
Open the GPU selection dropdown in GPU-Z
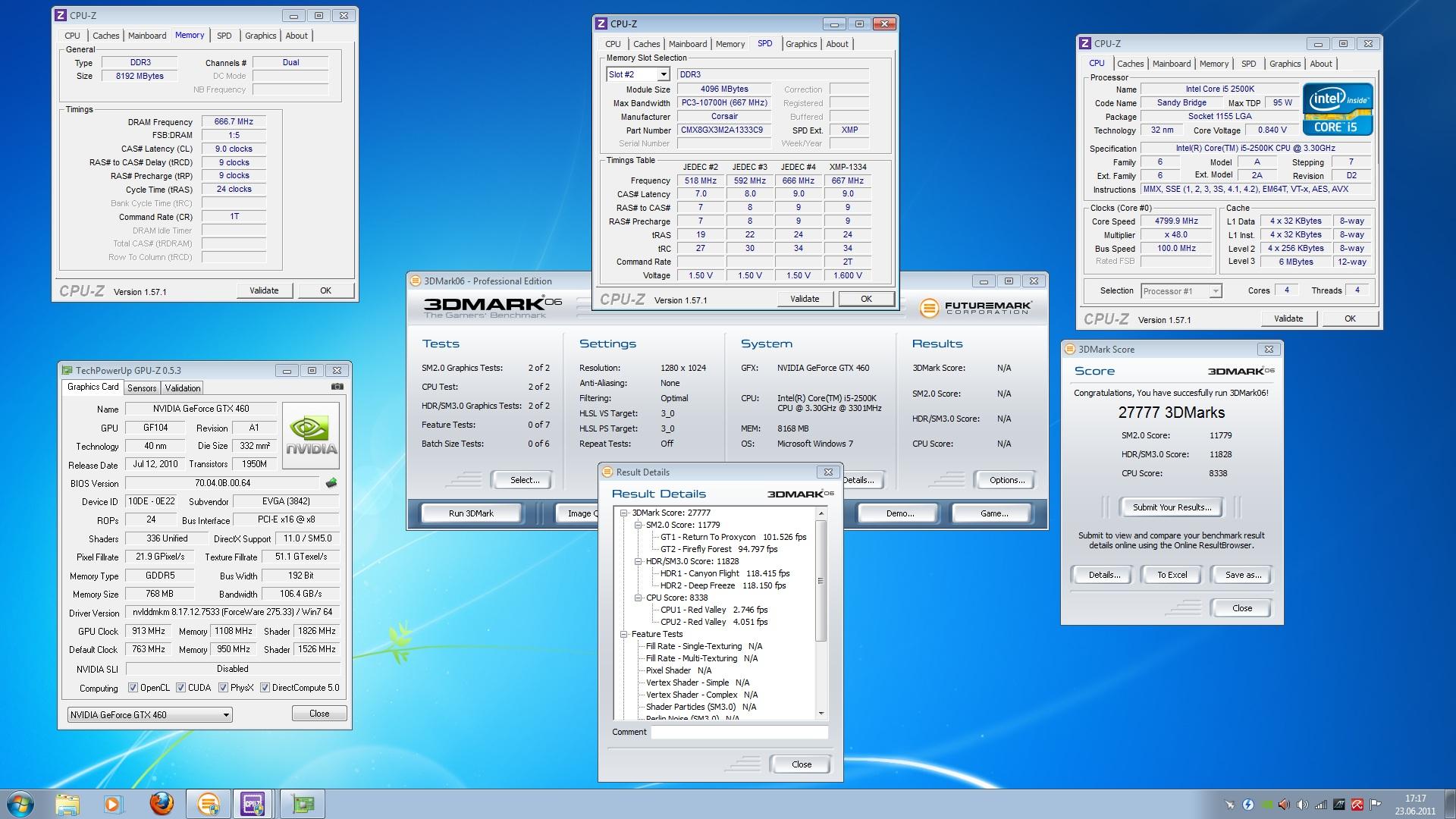[x=149, y=714]
